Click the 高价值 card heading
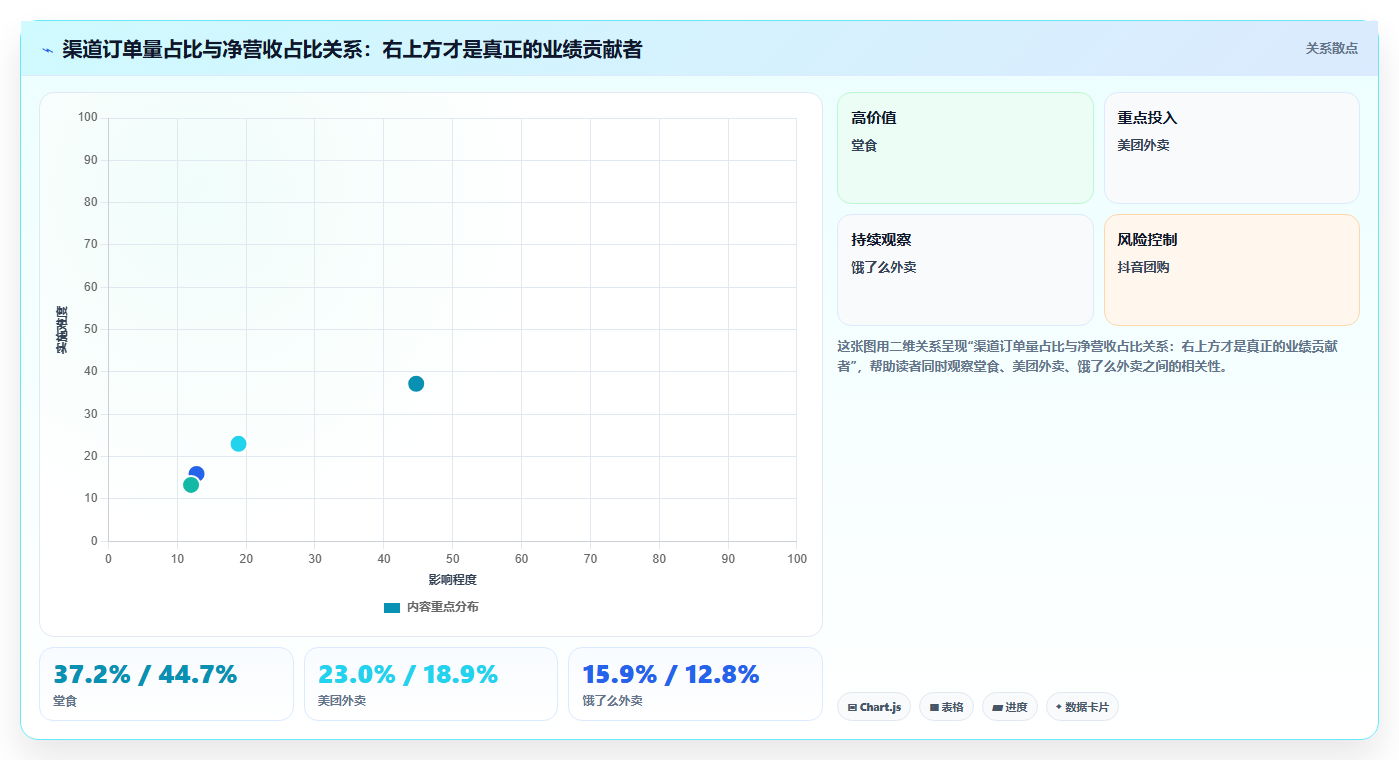 [874, 118]
